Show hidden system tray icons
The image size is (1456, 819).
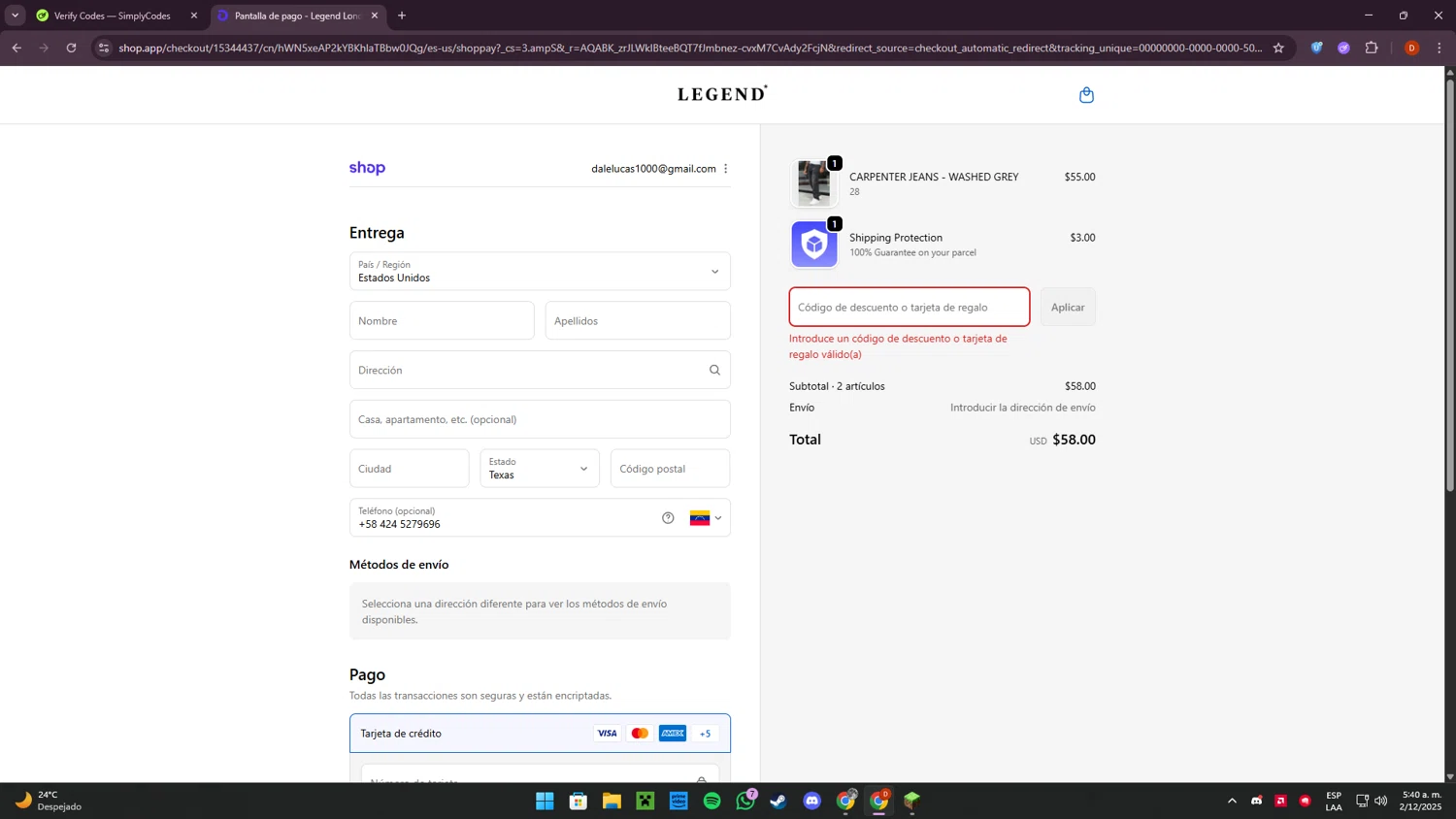click(x=1232, y=801)
